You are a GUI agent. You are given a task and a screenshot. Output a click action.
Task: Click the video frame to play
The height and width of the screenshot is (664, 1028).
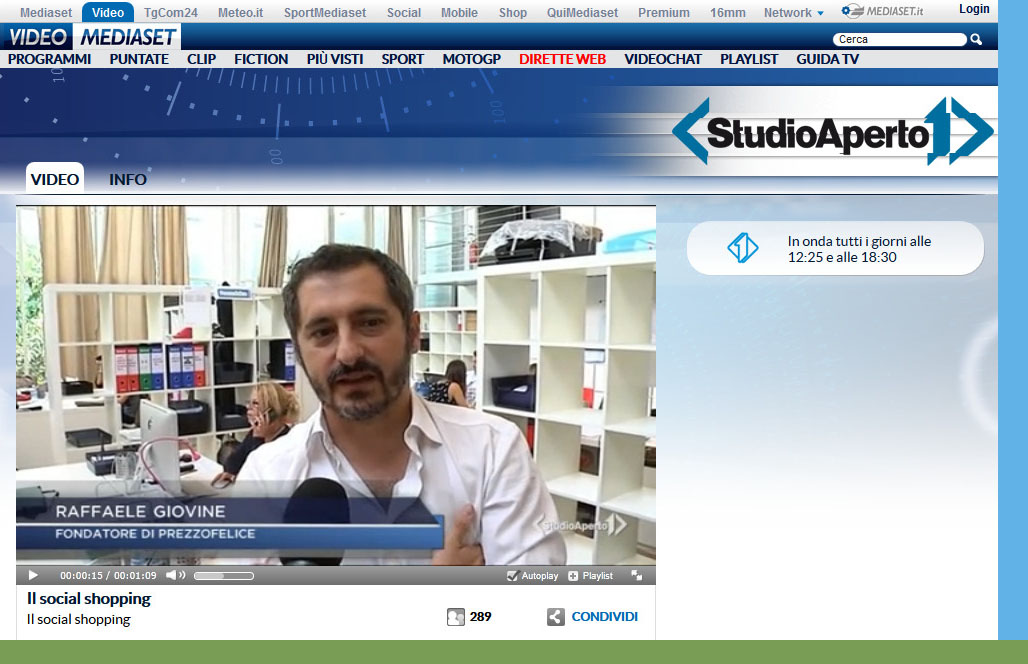336,385
